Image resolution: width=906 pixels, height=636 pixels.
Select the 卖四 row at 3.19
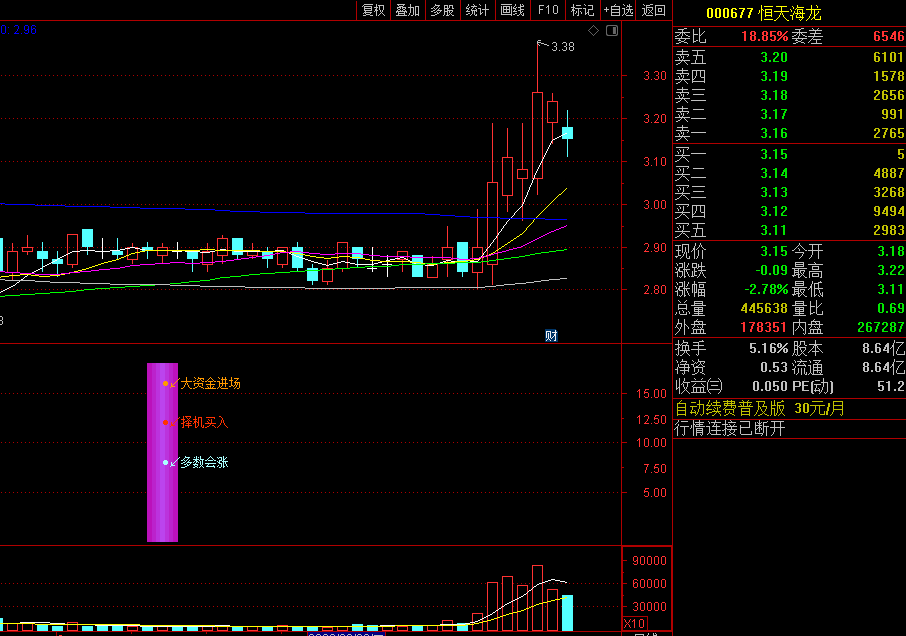[789, 76]
